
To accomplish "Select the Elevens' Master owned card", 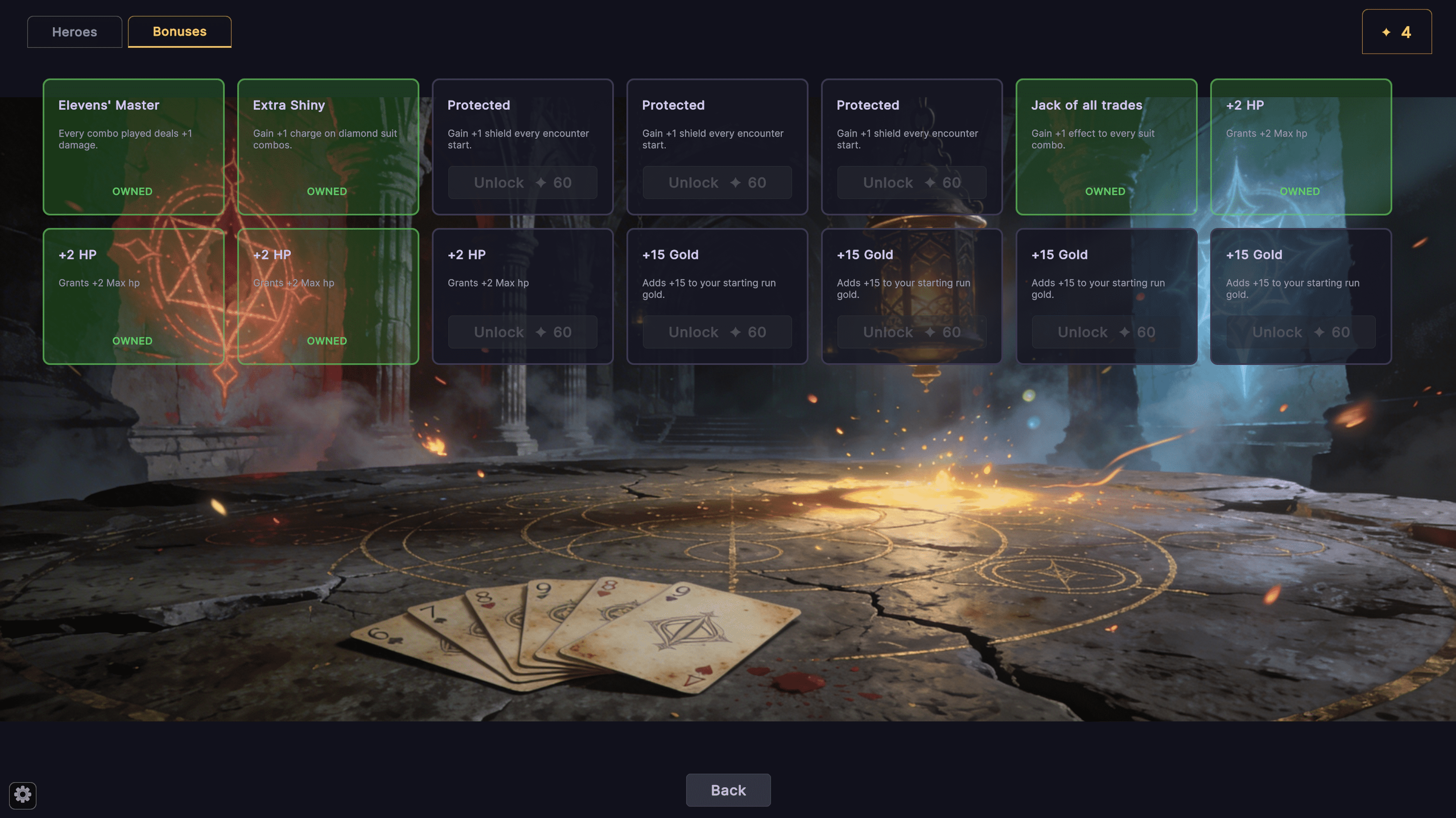I will point(133,147).
